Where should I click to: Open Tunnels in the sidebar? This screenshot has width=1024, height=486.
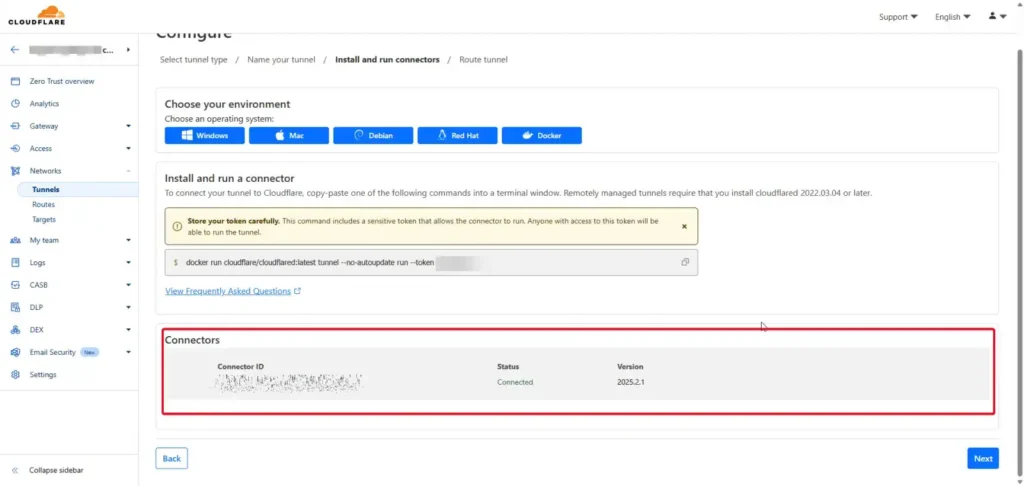46,189
